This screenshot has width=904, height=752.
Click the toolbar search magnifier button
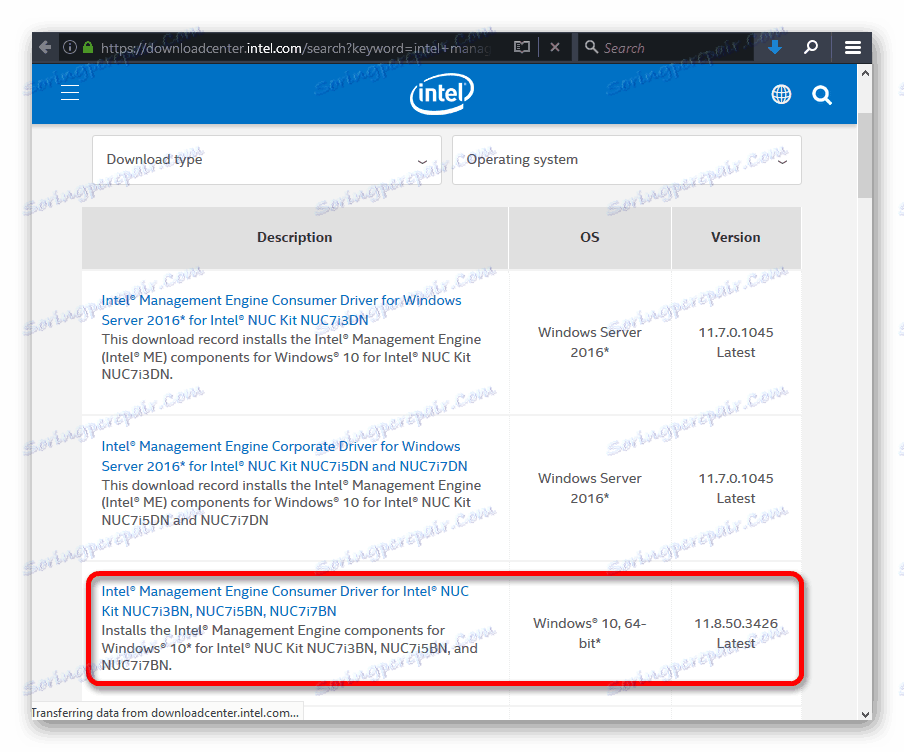click(x=811, y=47)
